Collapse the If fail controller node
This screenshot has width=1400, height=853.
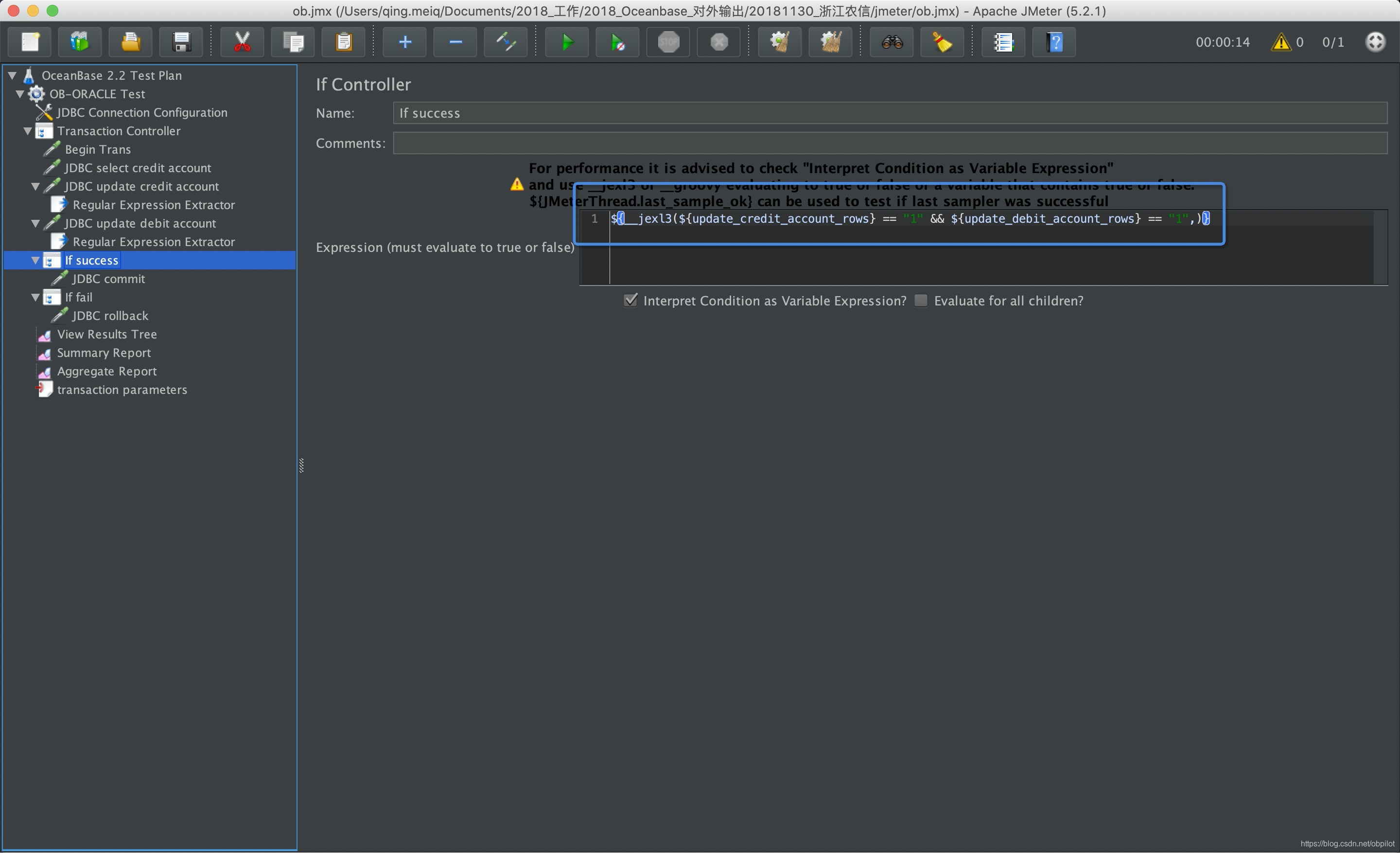[35, 297]
